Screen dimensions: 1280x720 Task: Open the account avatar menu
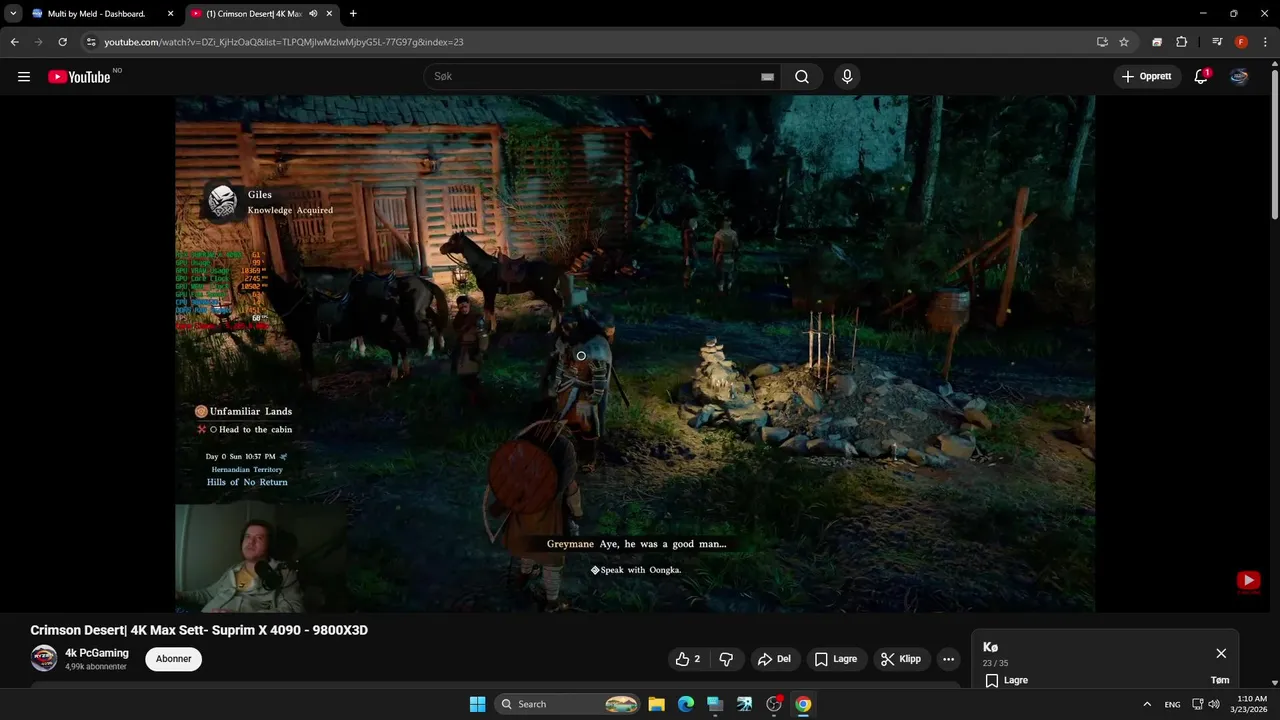1239,77
